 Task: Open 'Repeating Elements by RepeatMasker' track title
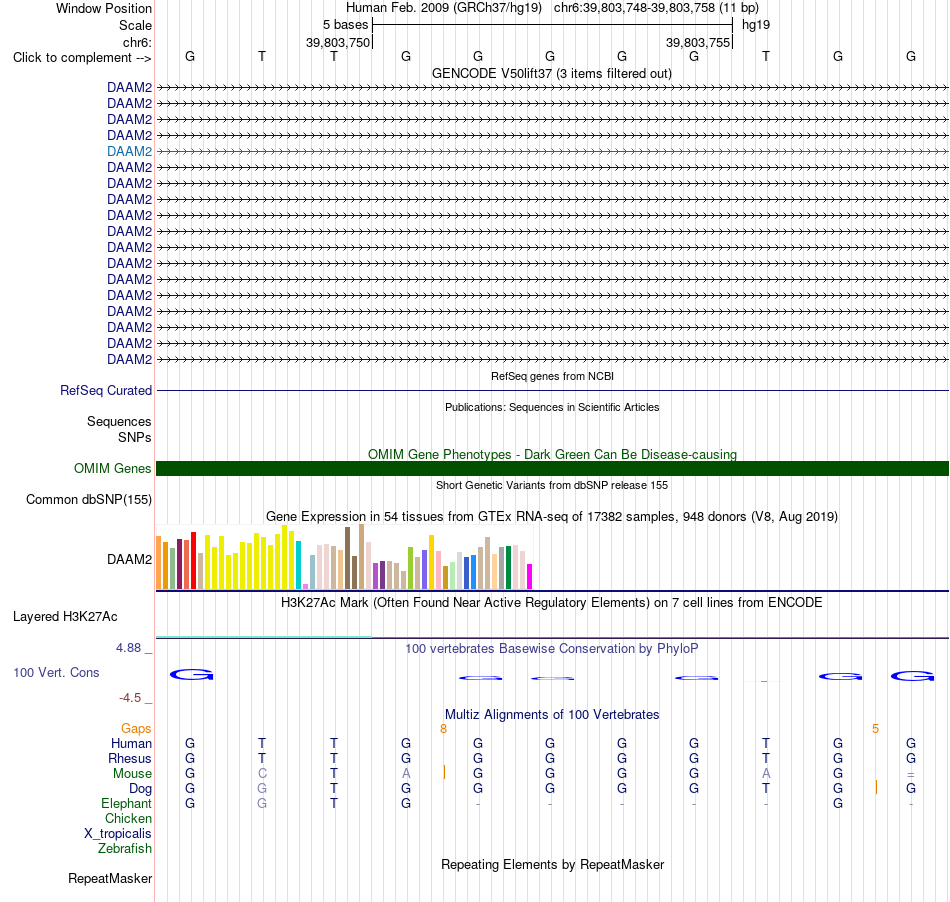coord(552,865)
